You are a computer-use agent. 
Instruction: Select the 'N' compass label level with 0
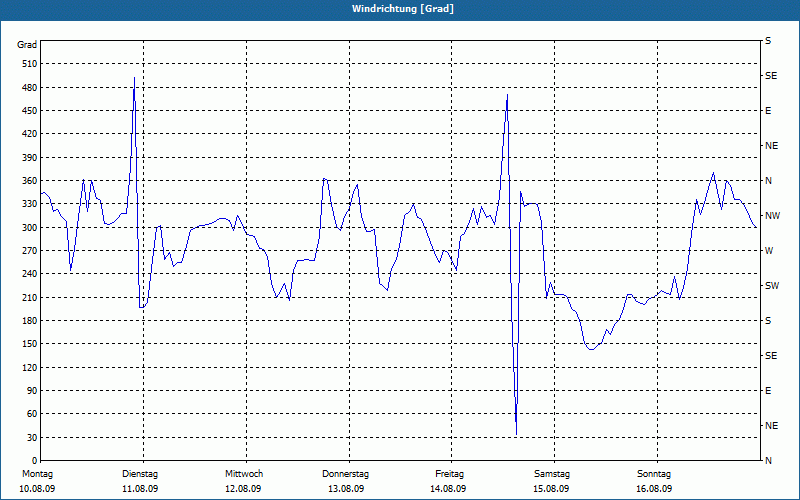click(768, 461)
